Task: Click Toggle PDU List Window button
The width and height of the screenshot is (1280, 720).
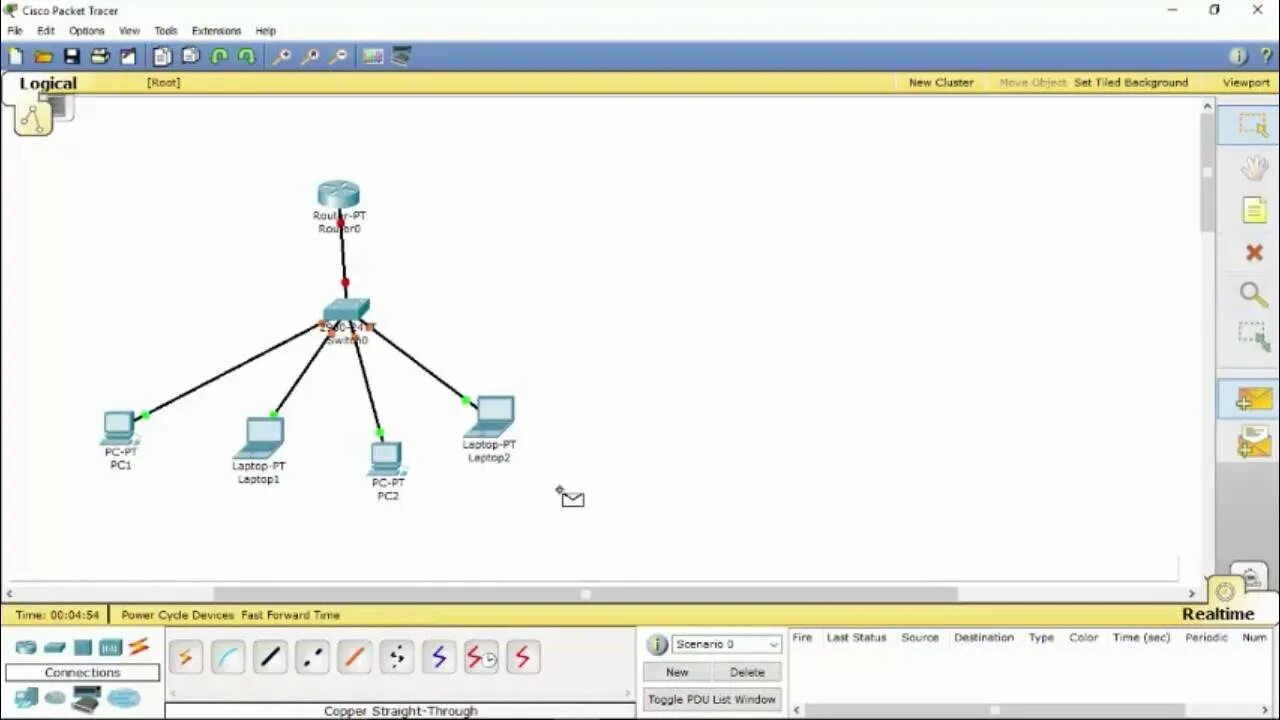Action: coord(712,699)
